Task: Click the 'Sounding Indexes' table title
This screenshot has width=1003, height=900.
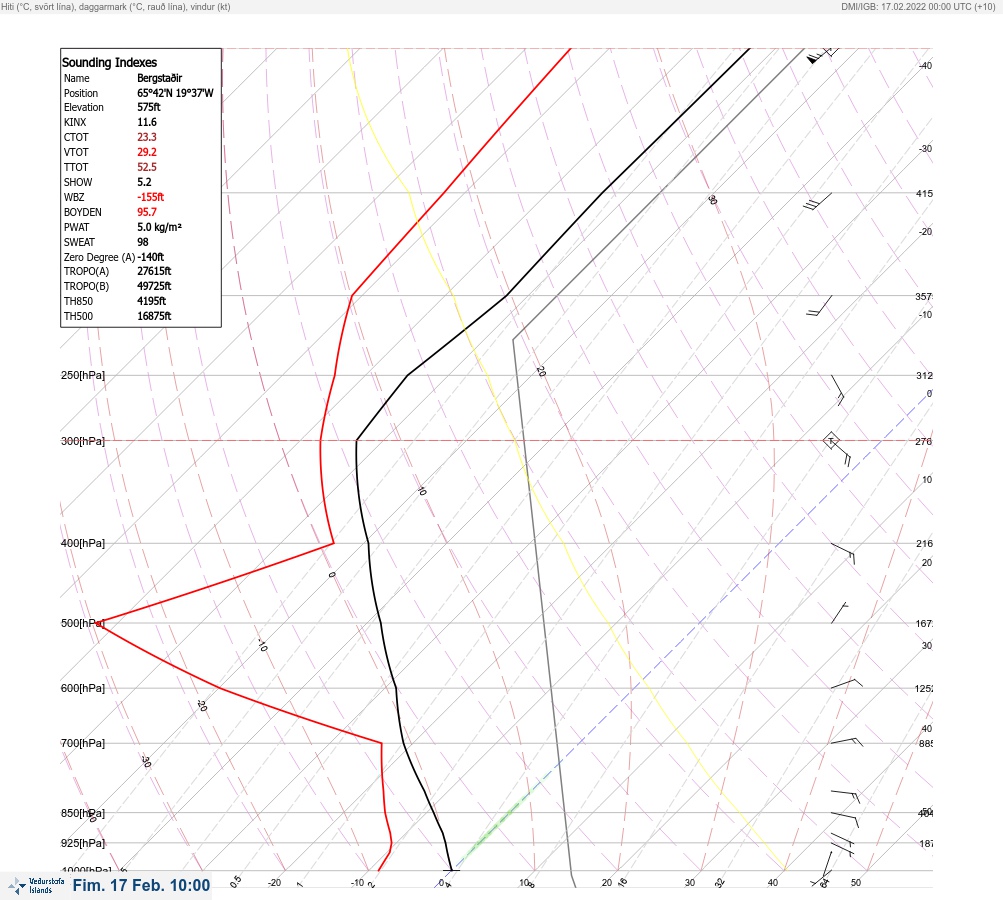Action: point(109,63)
